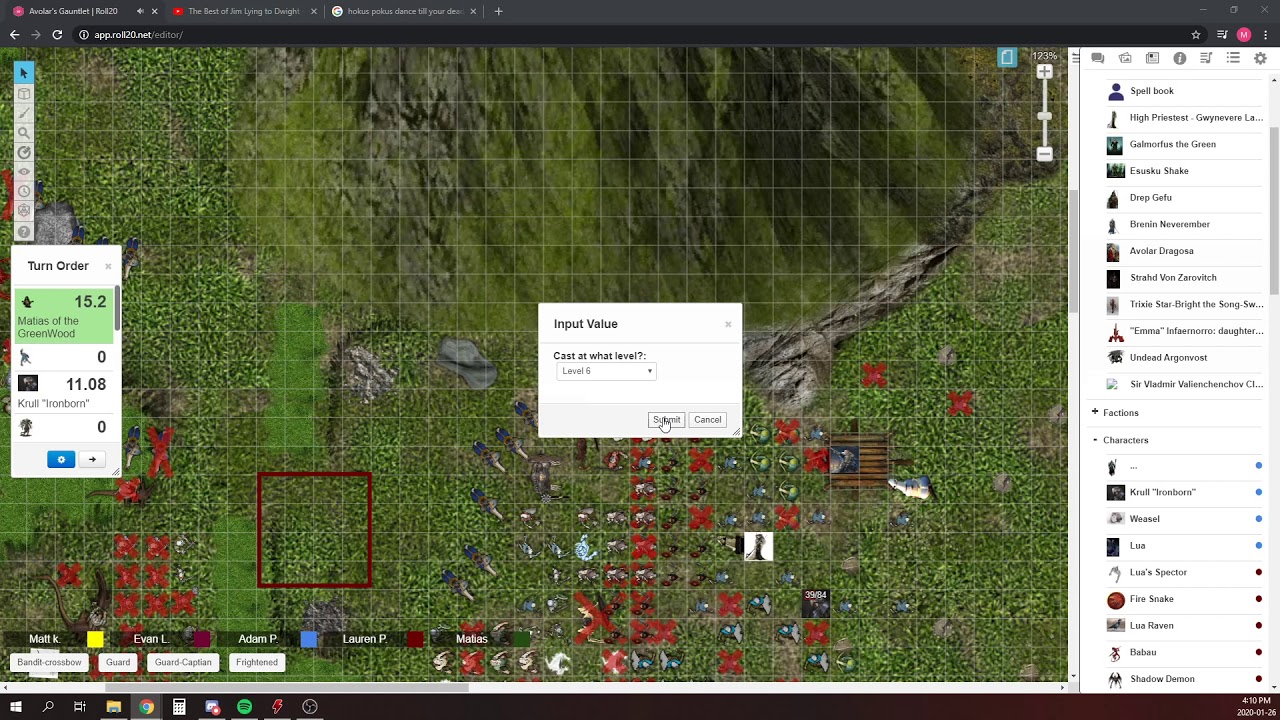
Task: Open the Help question mark tool
Action: tap(24, 232)
